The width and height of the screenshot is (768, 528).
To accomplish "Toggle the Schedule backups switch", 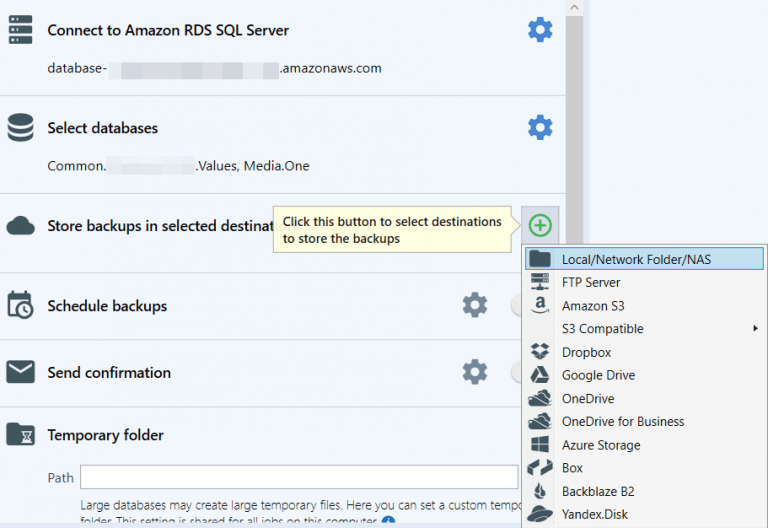I will pos(516,306).
